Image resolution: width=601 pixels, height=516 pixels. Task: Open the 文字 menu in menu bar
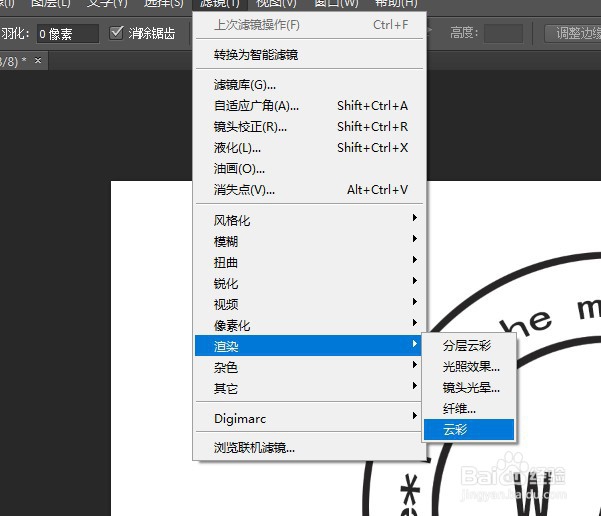pos(107,4)
